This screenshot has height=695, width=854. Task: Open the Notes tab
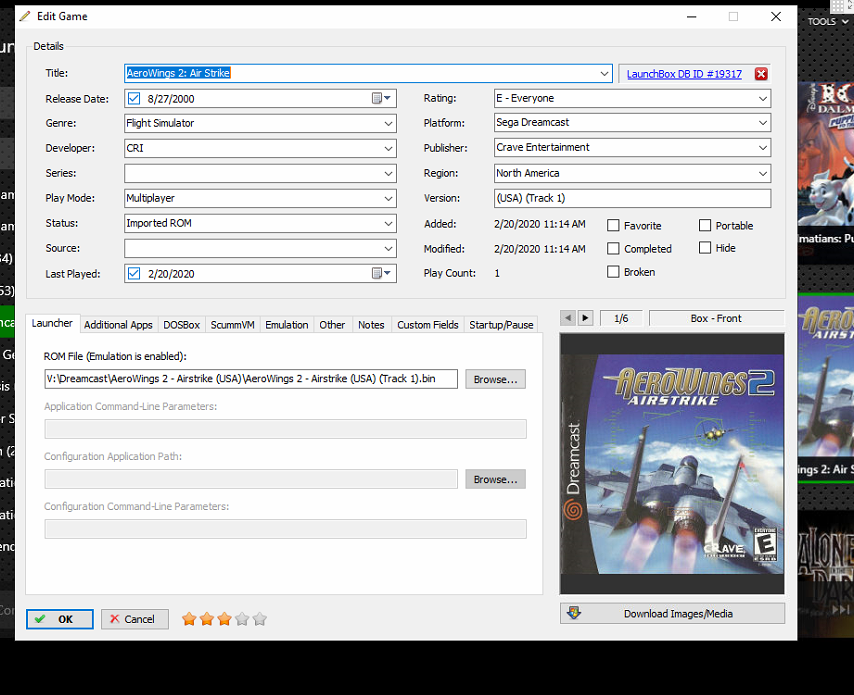pos(371,325)
